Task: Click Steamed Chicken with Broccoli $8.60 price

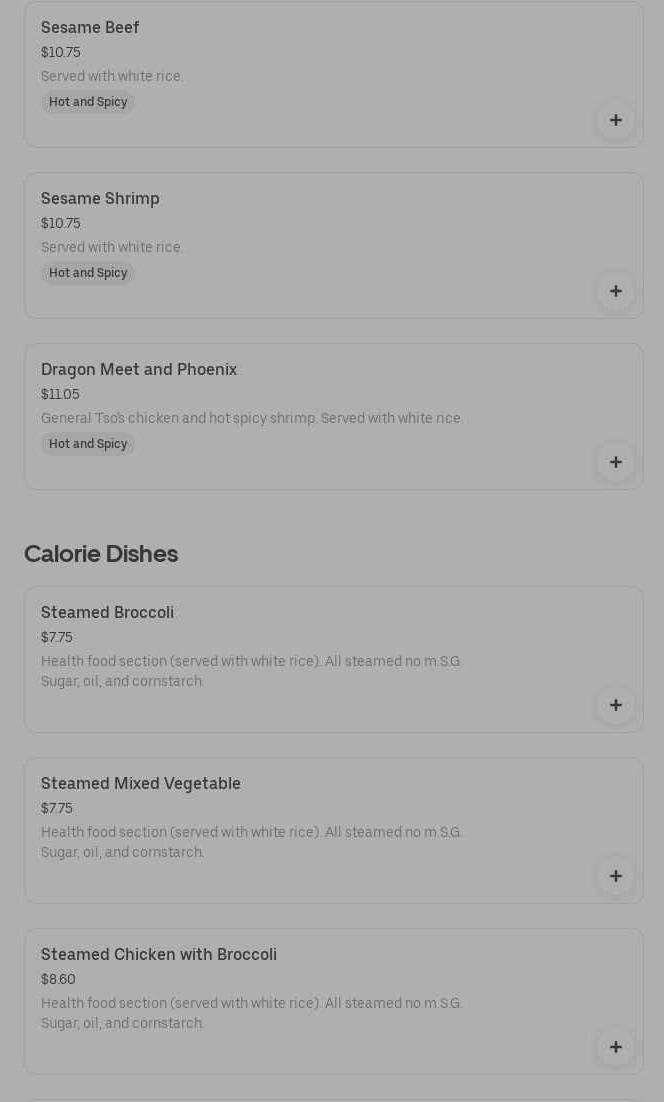Action: click(x=58, y=980)
